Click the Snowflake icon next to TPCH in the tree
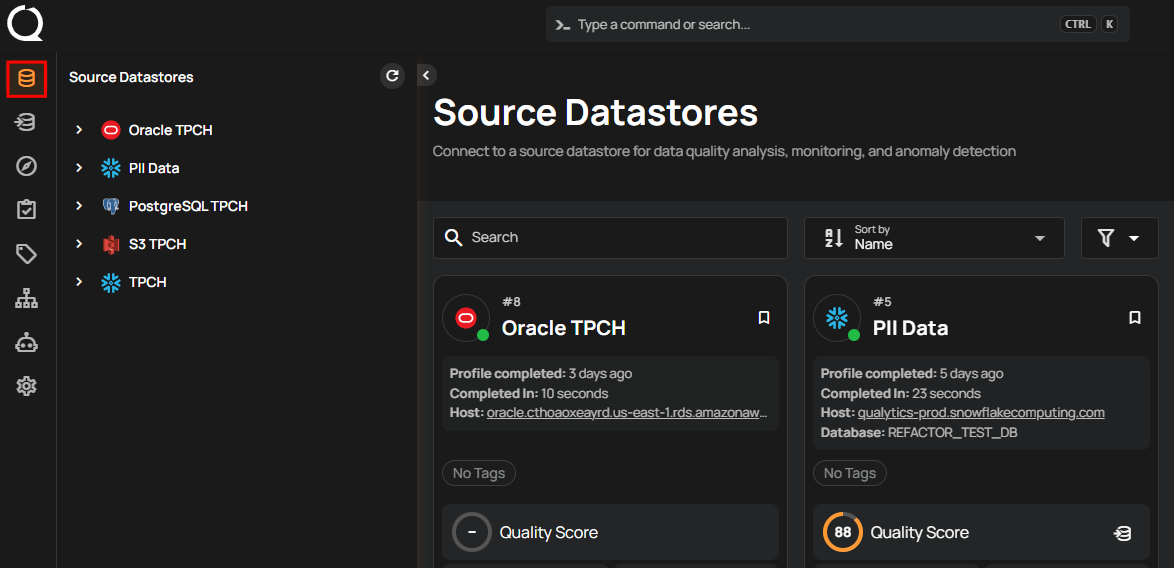 pyautogui.click(x=111, y=282)
